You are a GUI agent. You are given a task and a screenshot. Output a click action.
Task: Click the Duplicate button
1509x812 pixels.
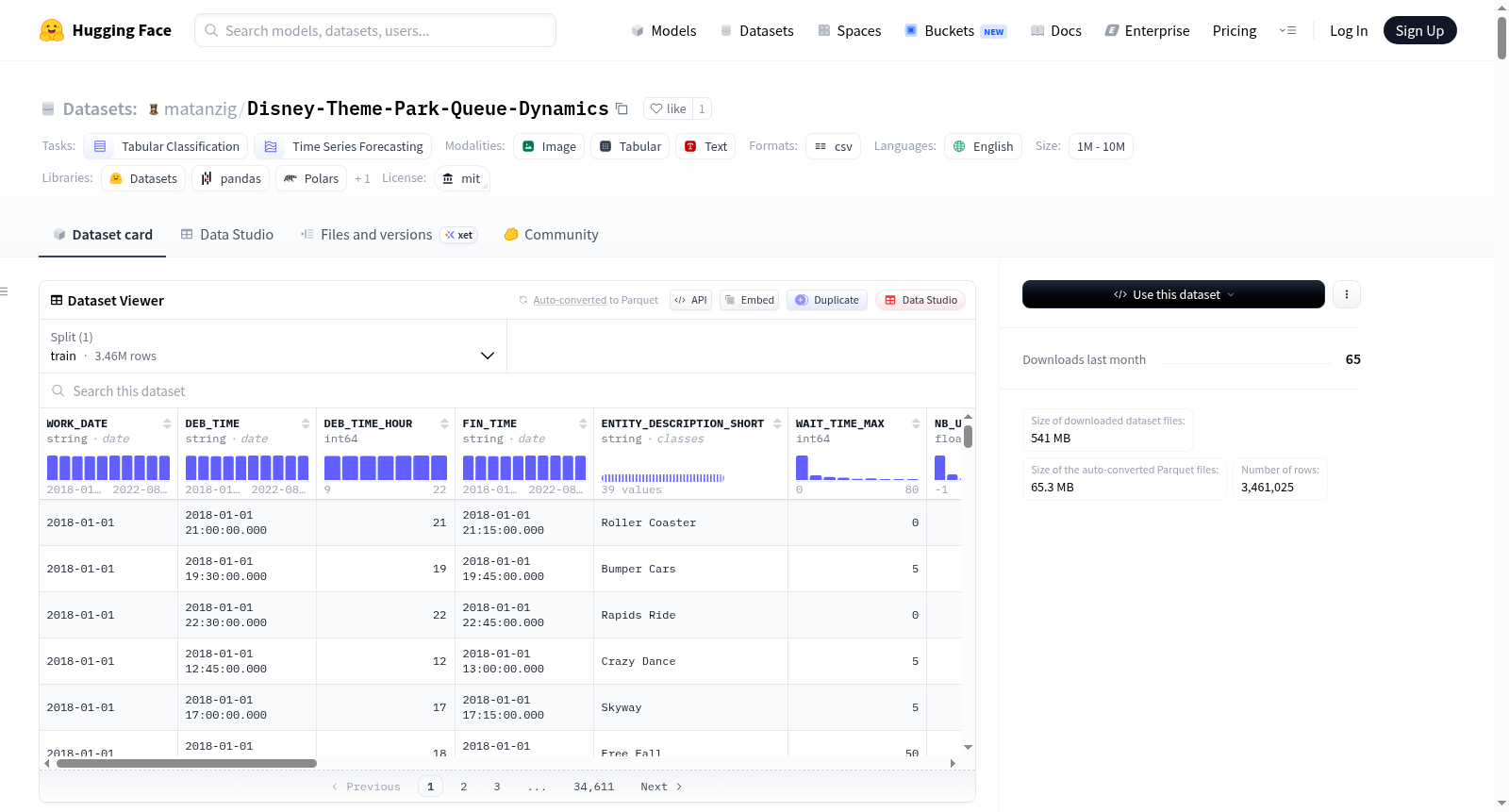tap(827, 300)
